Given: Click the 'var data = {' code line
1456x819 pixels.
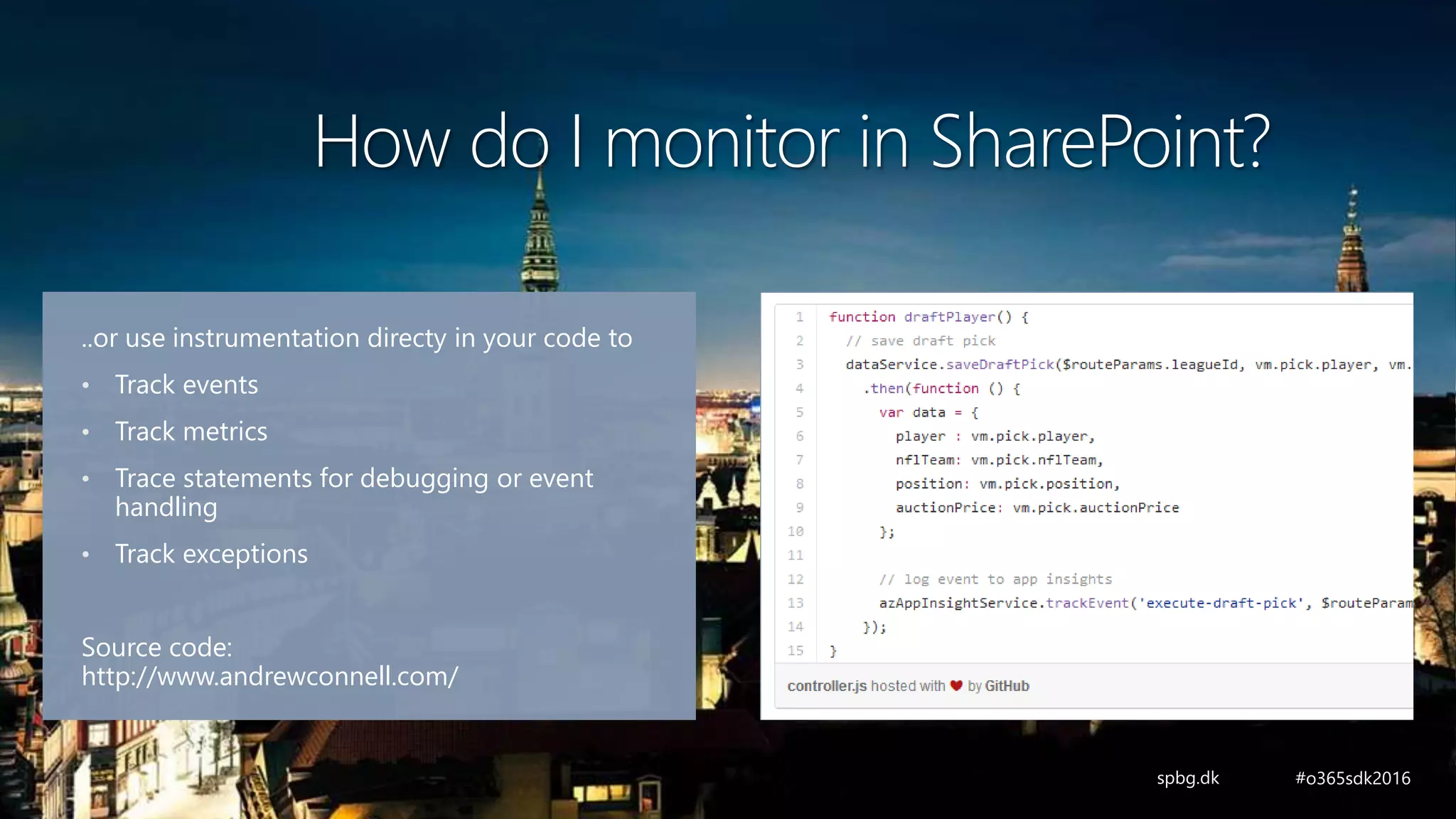Looking at the screenshot, I should [928, 412].
